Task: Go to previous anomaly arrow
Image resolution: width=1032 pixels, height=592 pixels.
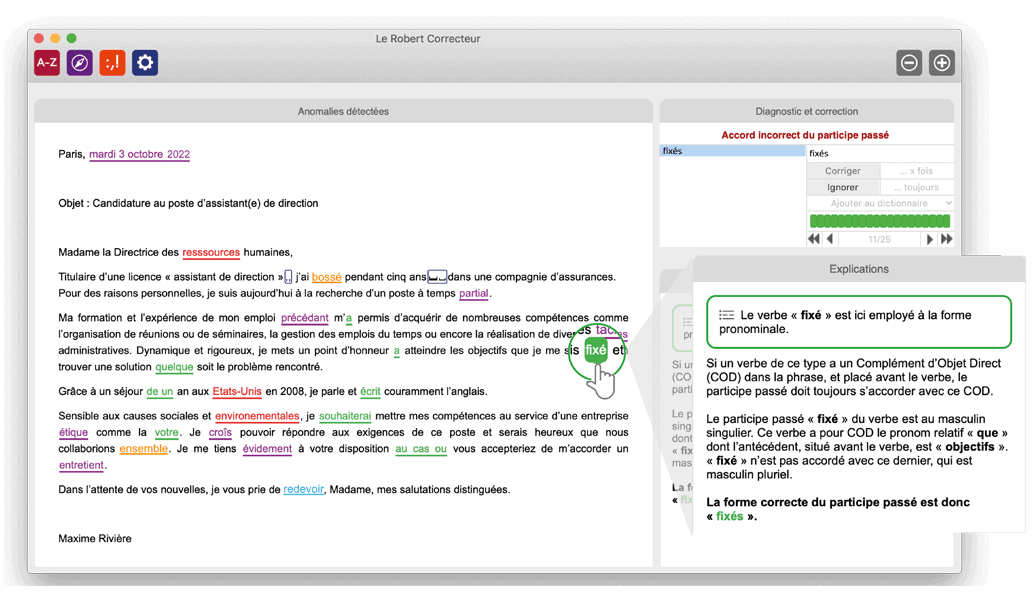Action: click(830, 239)
